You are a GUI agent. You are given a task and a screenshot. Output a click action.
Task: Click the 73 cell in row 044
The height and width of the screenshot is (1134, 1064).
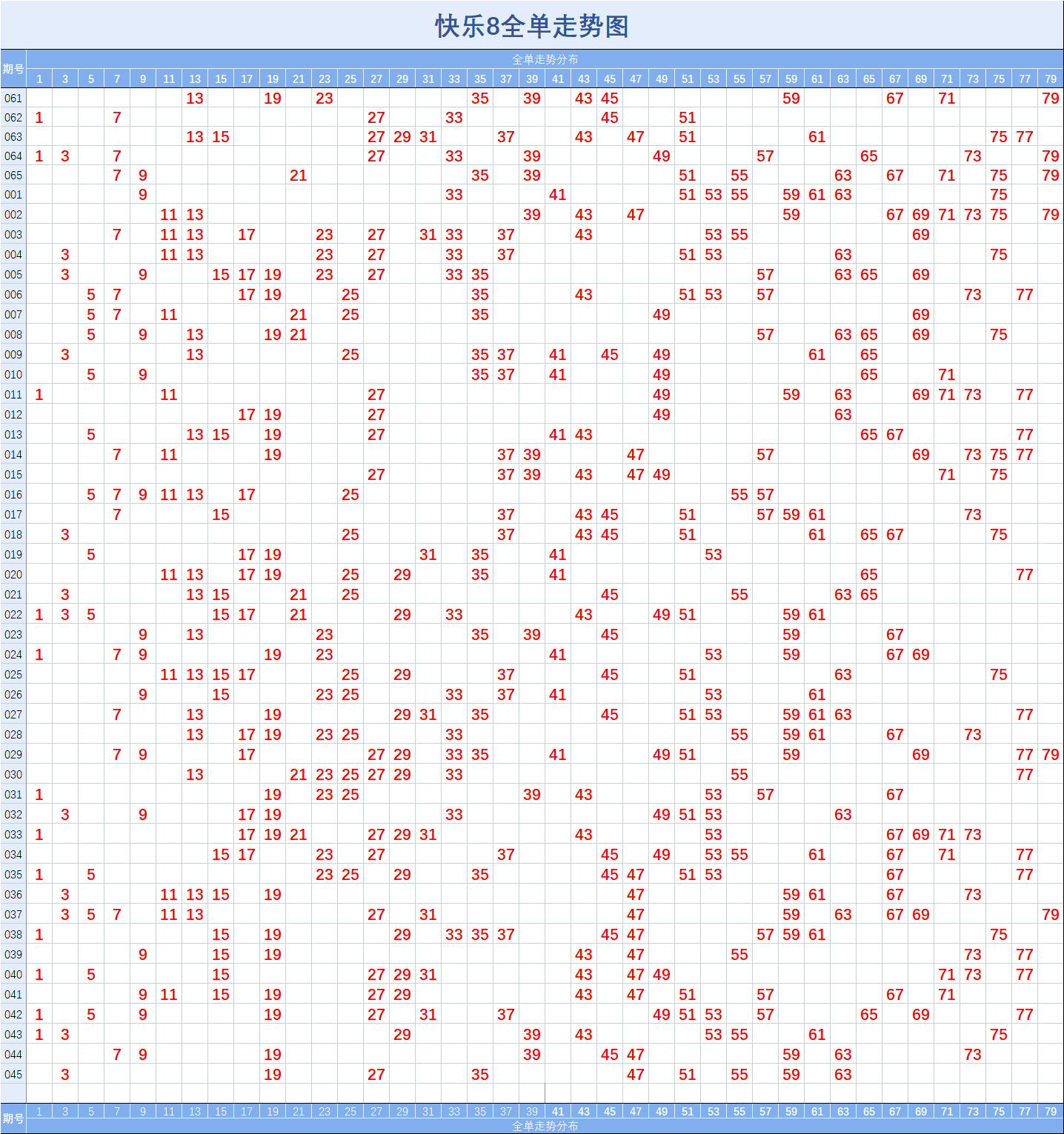(x=973, y=1055)
